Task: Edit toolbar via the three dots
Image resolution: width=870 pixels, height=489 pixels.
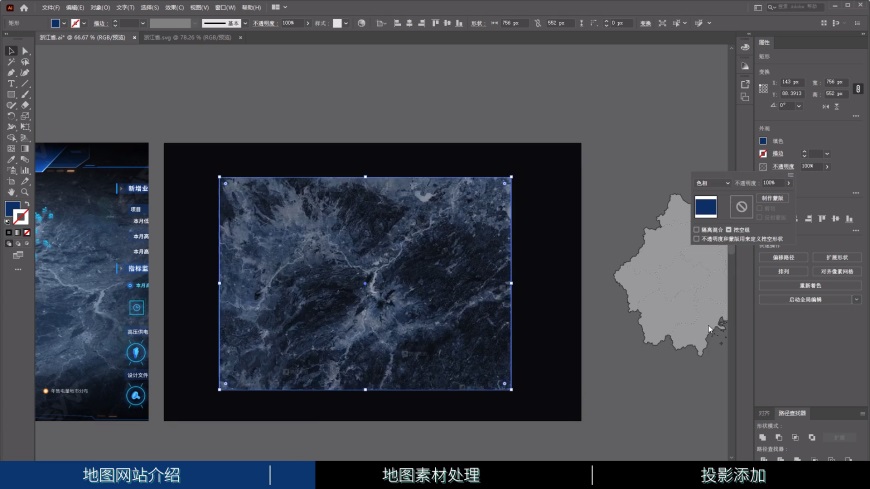Action: coord(18,269)
